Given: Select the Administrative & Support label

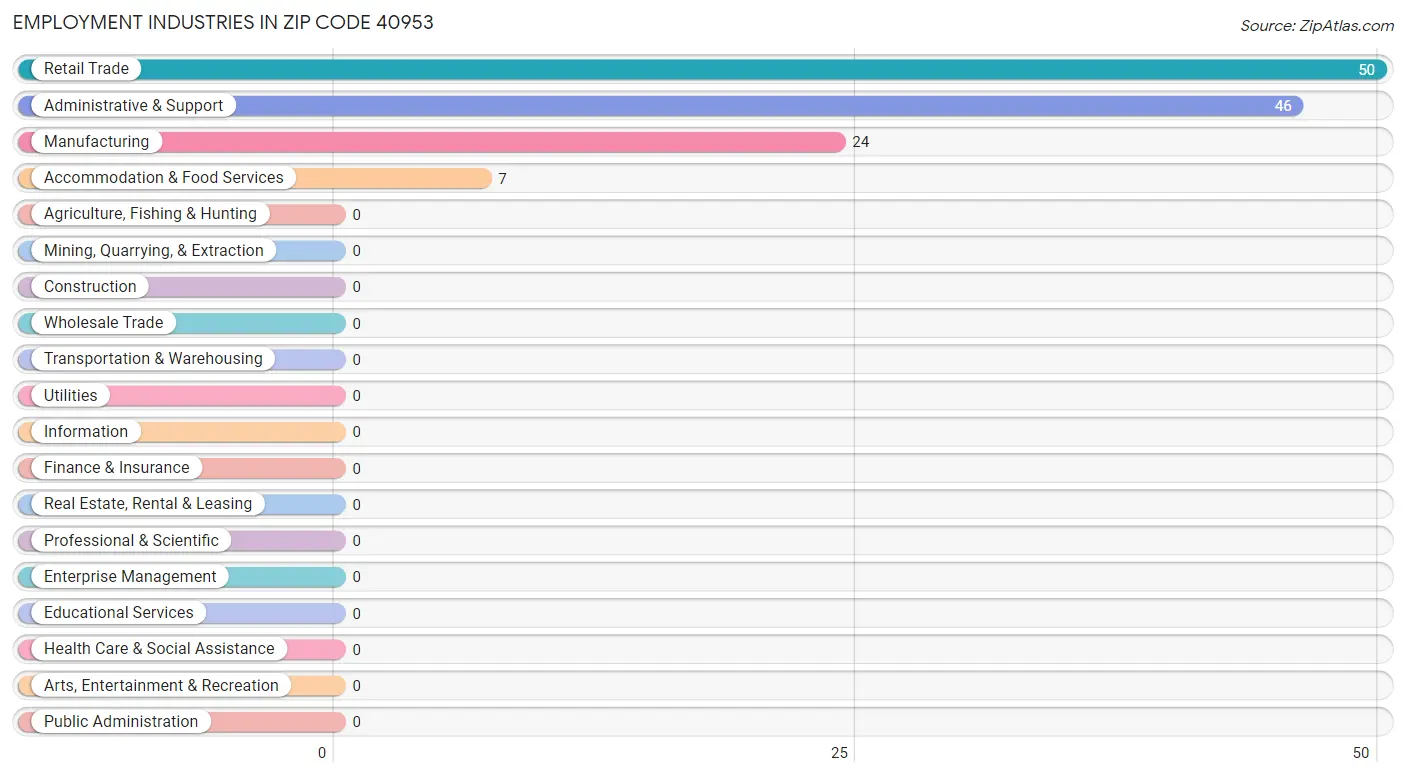Looking at the screenshot, I should [133, 105].
